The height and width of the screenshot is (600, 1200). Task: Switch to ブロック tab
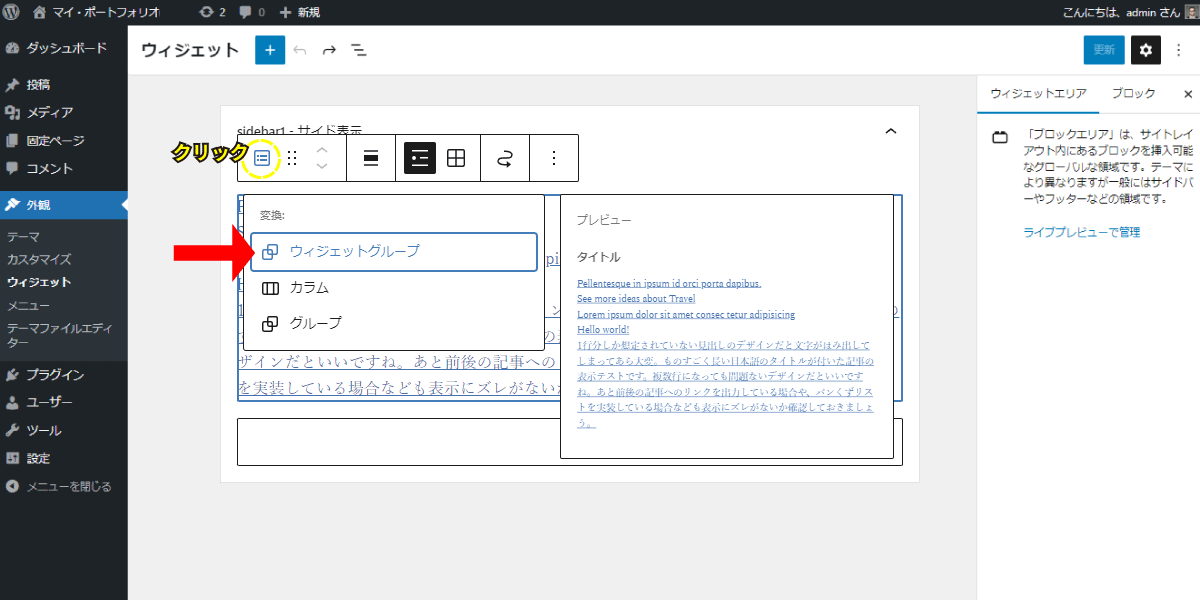coord(1133,93)
